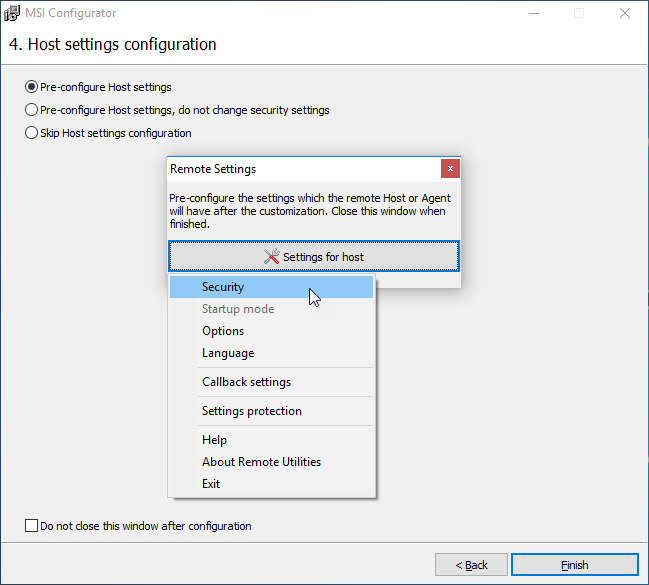The image size is (649, 585).
Task: Click the MSI Configurator app icon
Action: click(x=12, y=13)
